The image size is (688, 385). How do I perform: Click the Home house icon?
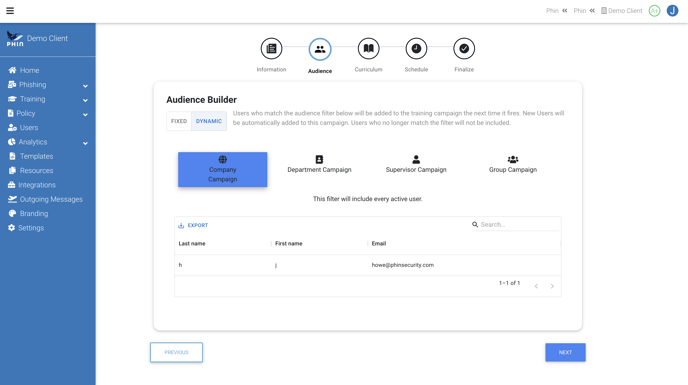point(12,70)
